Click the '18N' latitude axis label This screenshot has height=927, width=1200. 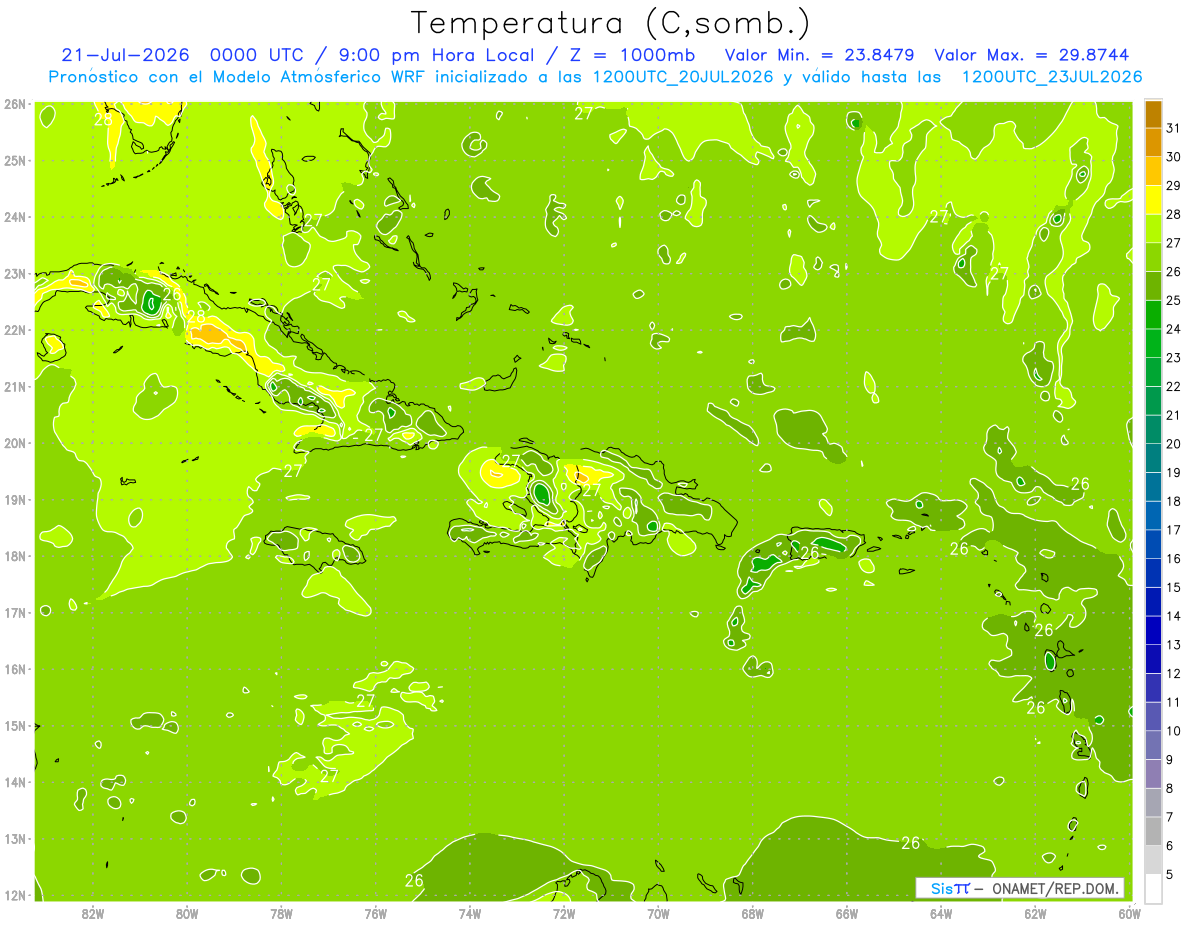[15, 556]
